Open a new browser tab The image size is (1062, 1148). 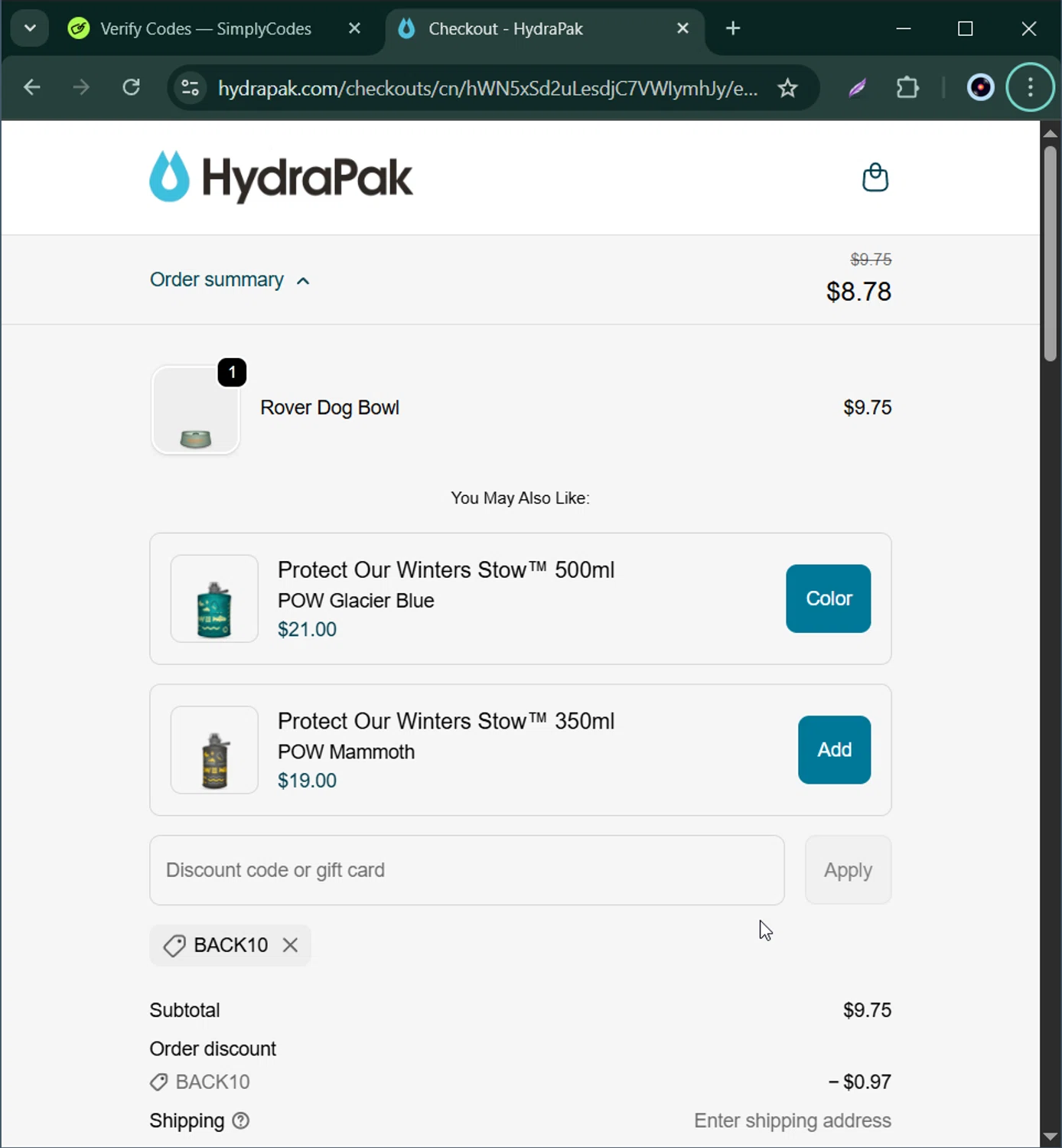[733, 28]
